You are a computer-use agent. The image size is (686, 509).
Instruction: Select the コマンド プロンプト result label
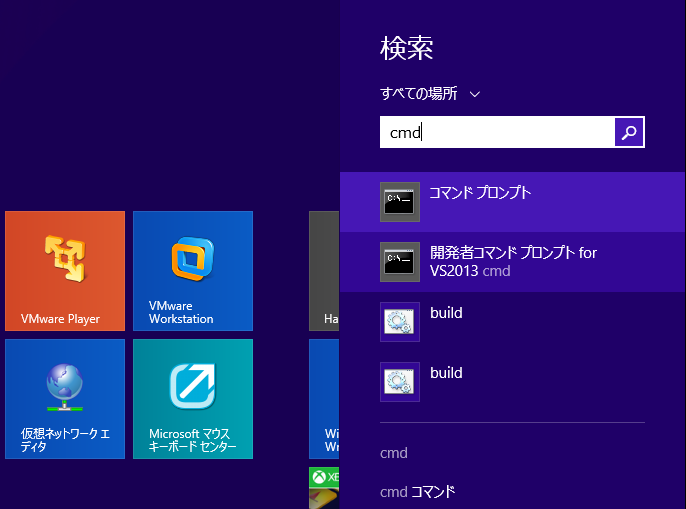(x=480, y=193)
